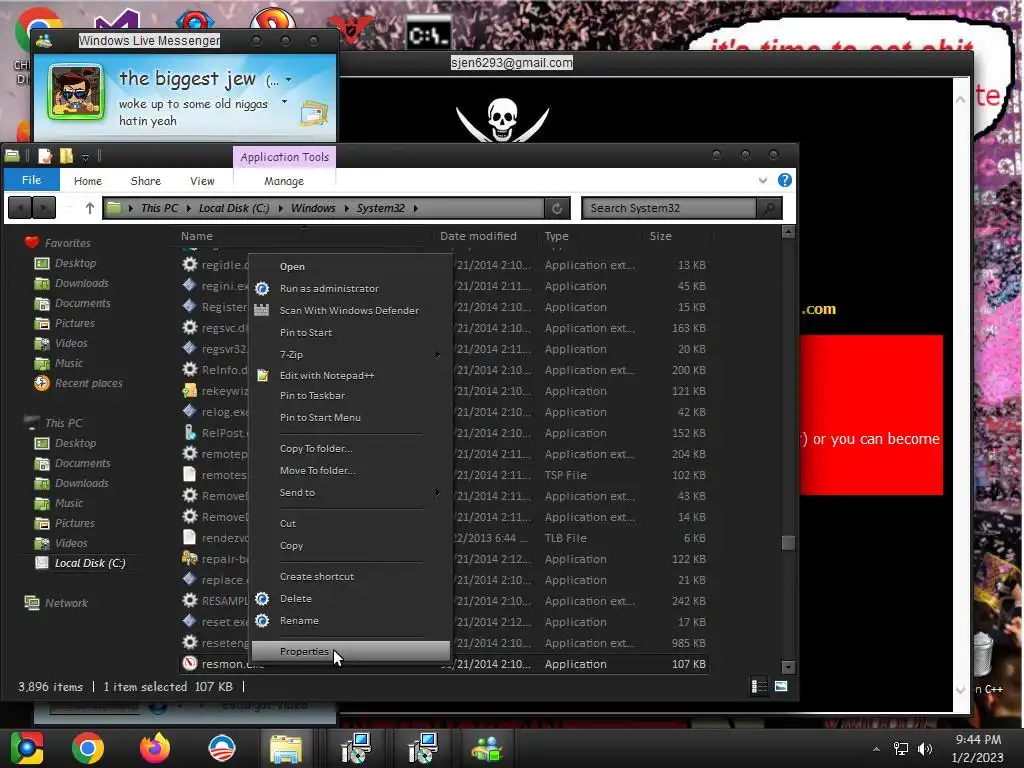Switch to the Share ribbon tab
The width and height of the screenshot is (1024, 768).
click(146, 181)
